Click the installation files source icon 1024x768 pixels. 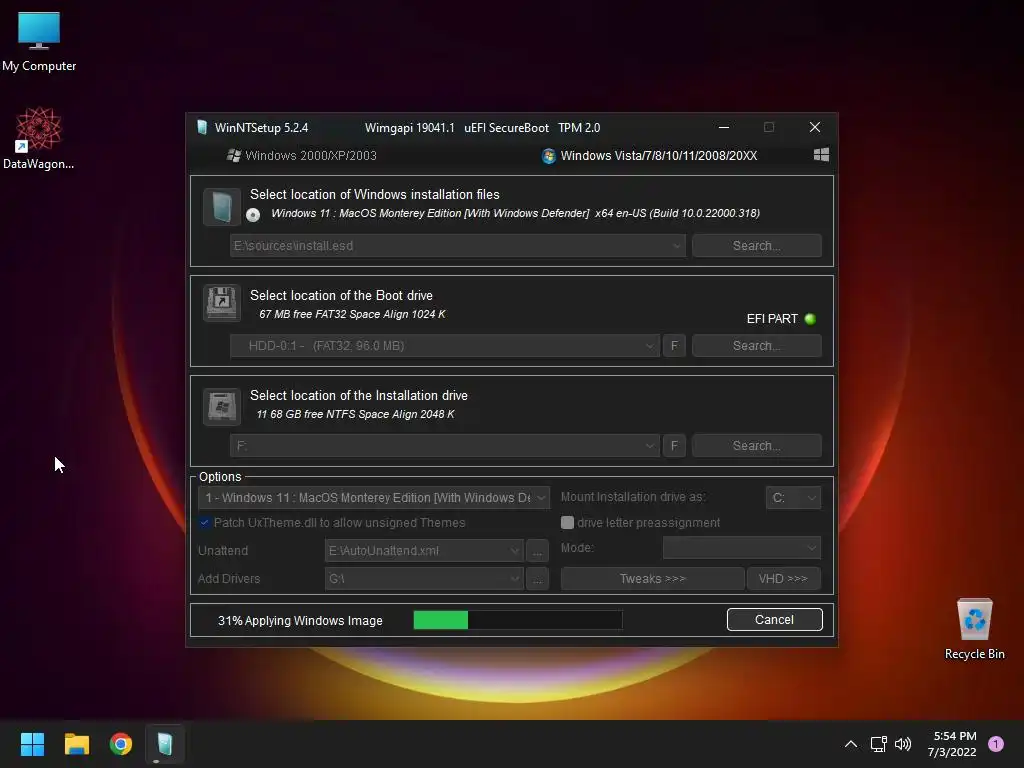pyautogui.click(x=221, y=207)
